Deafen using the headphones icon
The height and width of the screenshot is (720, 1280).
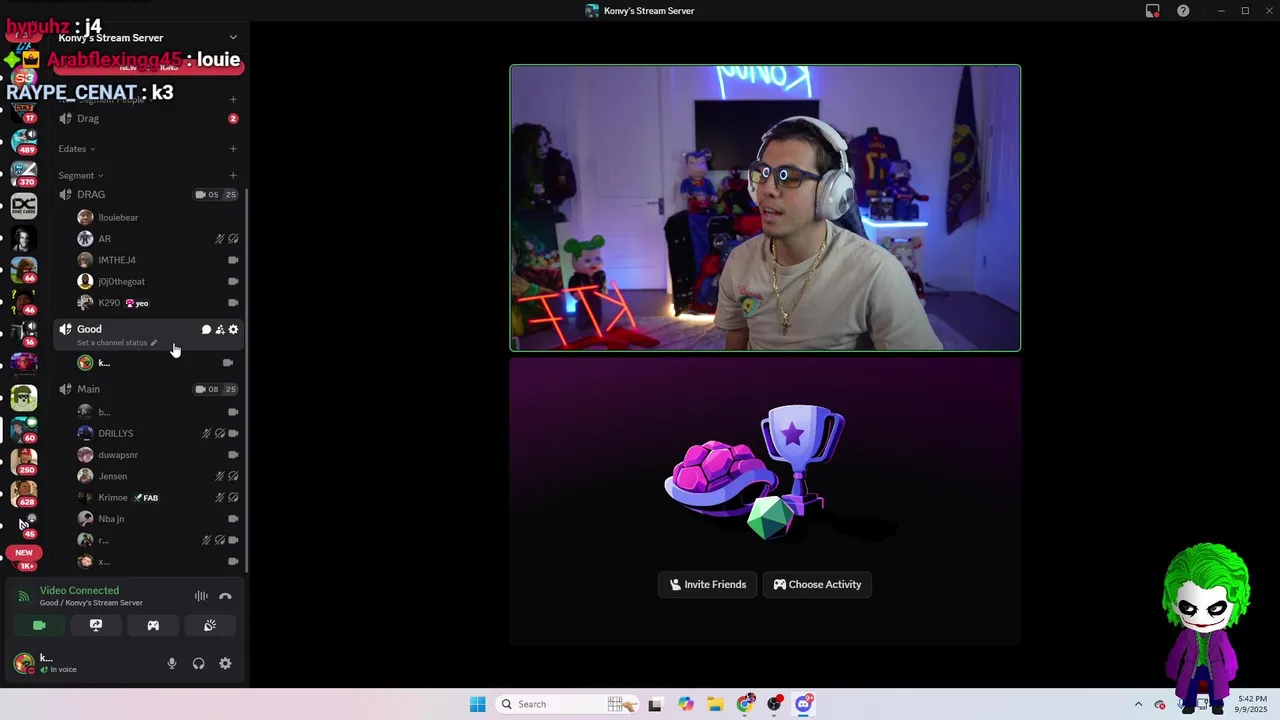(198, 663)
